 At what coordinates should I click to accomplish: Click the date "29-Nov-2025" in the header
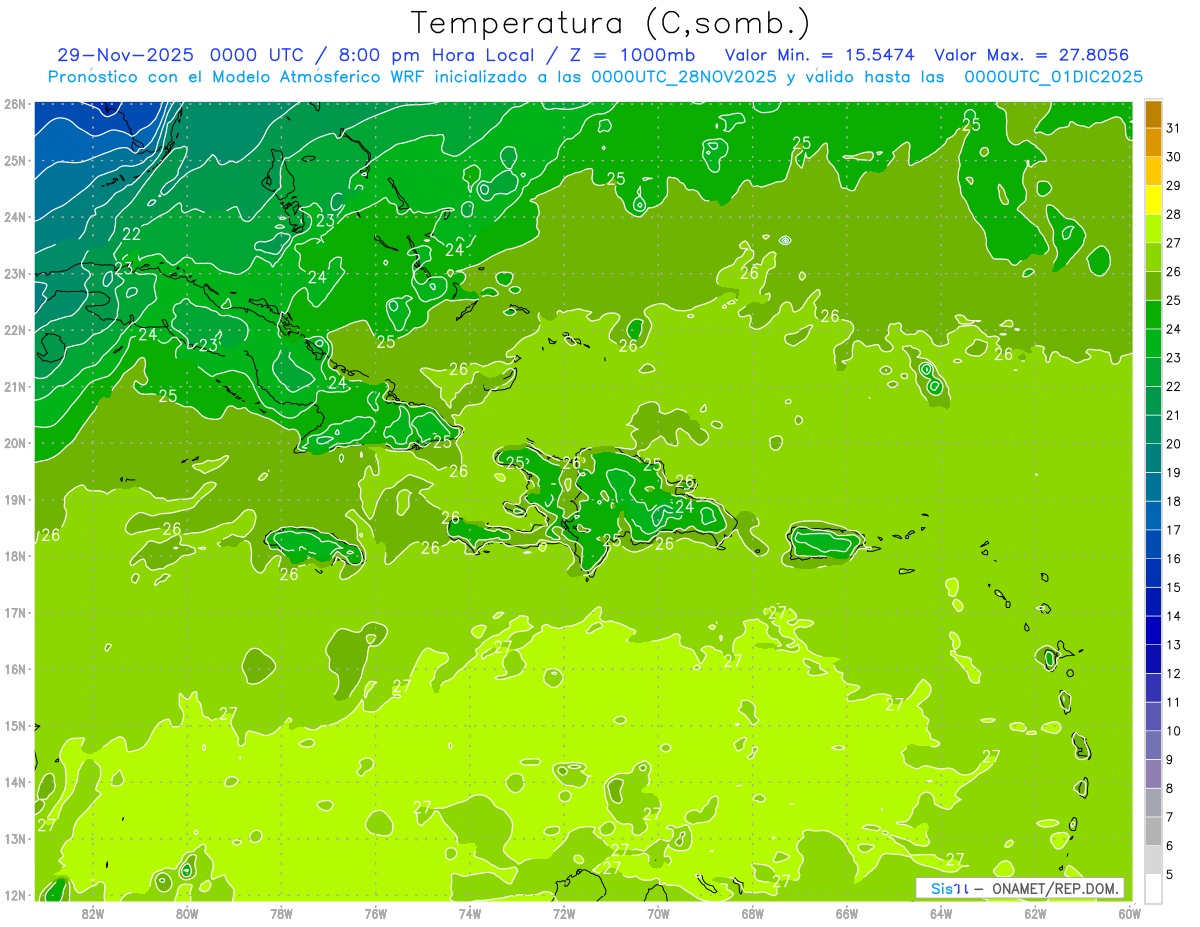(125, 55)
